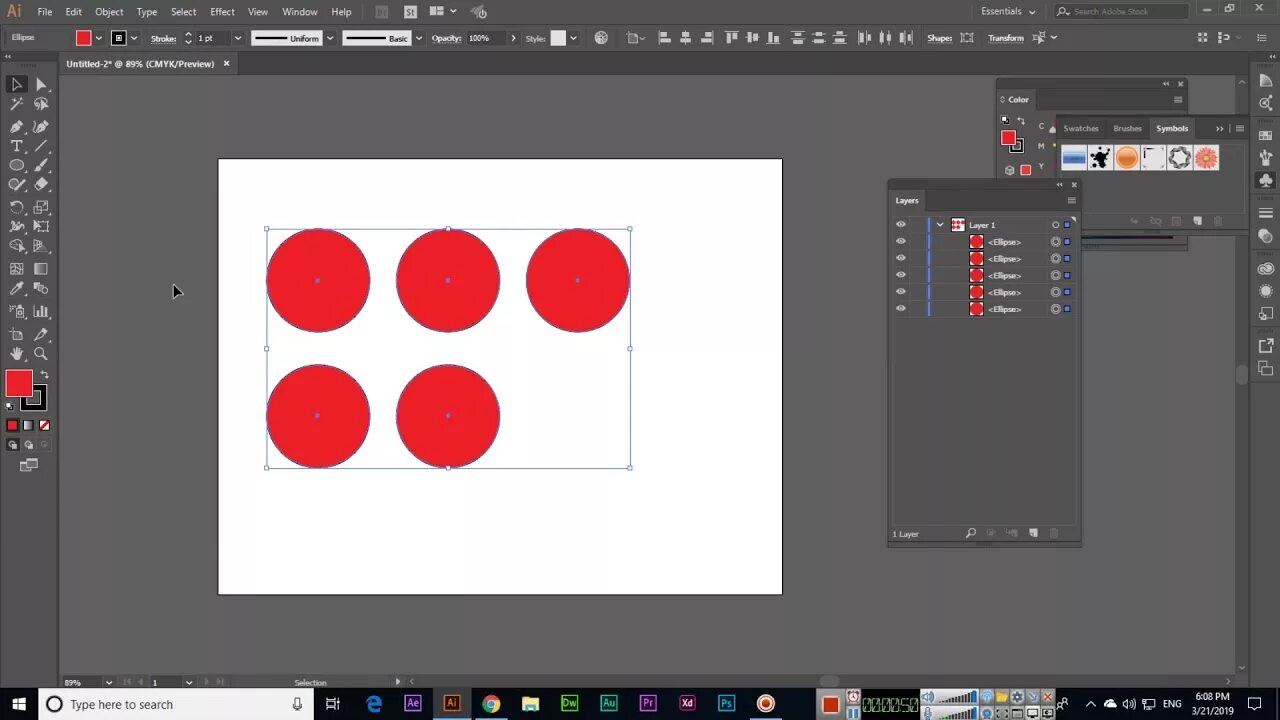Select the Lasso tool

(x=41, y=104)
